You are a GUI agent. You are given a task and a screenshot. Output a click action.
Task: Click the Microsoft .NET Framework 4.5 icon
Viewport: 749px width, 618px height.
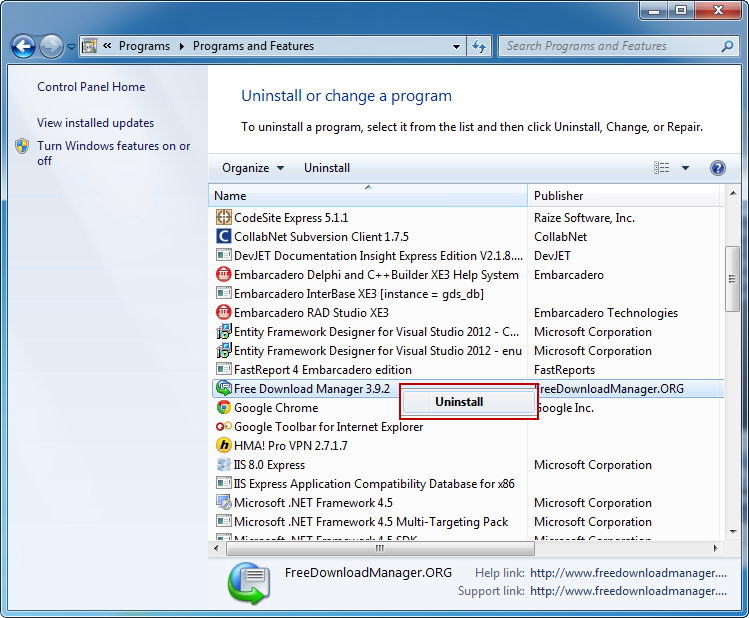[x=223, y=502]
